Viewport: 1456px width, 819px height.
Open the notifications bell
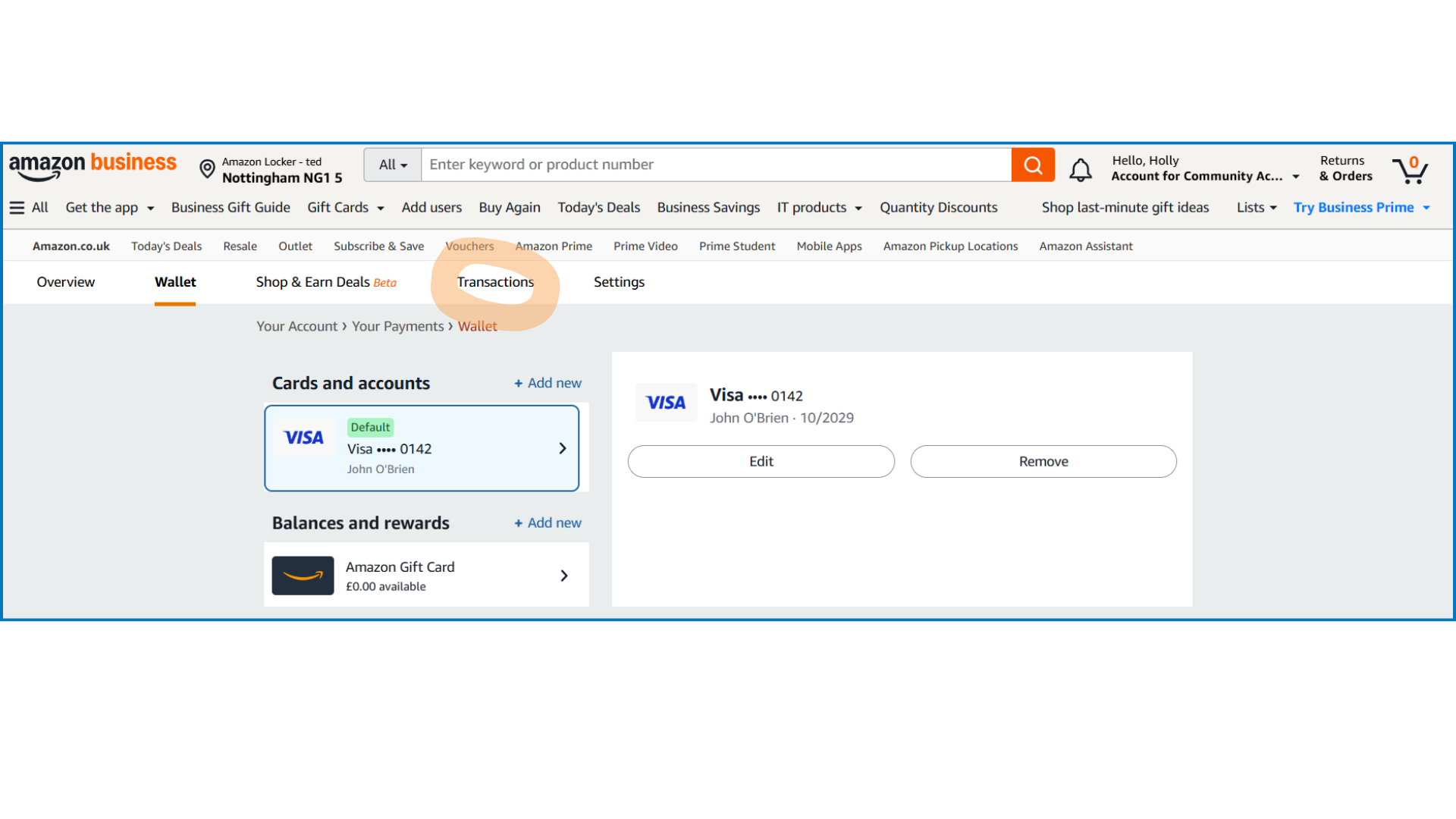point(1081,169)
